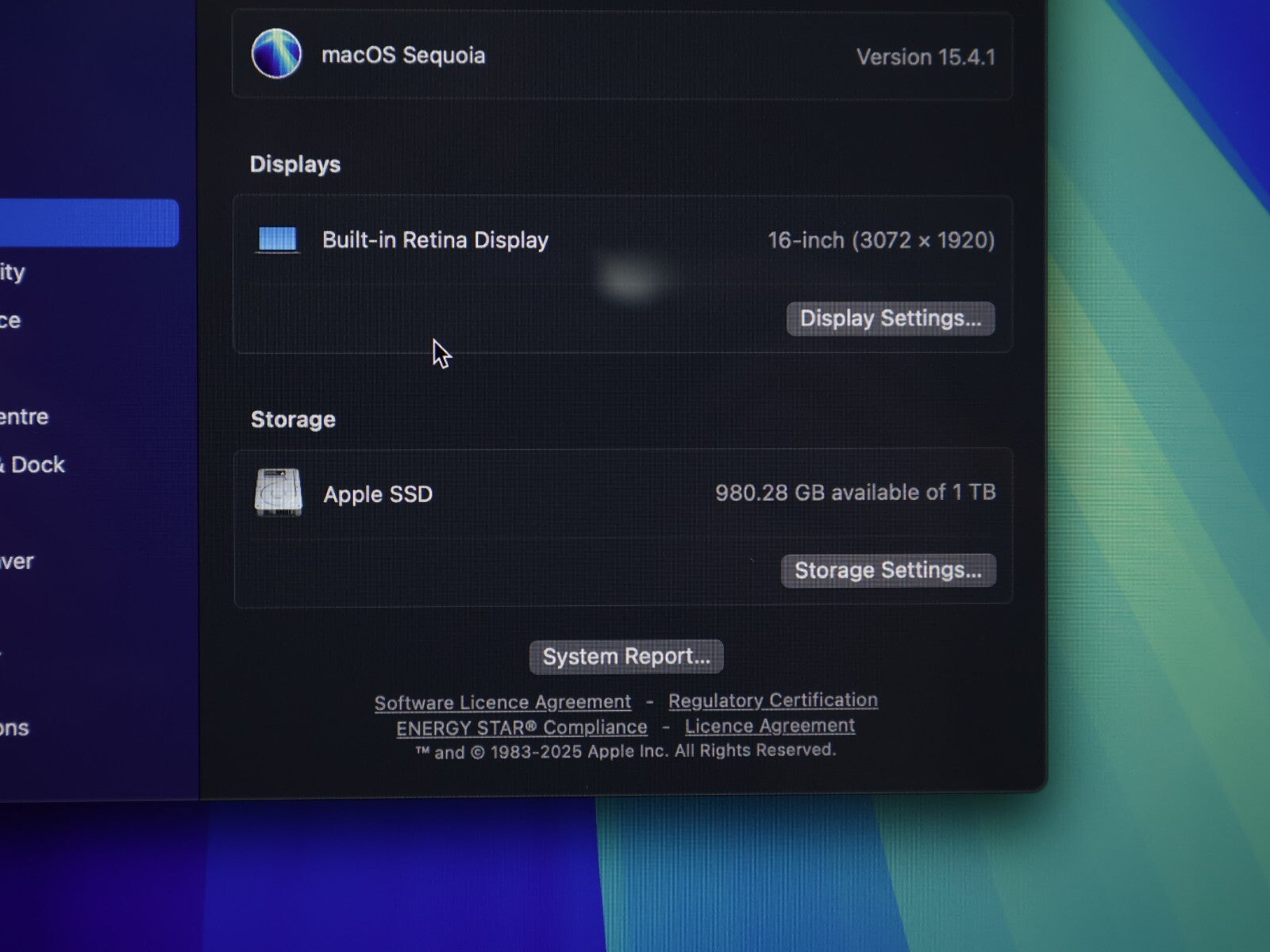The height and width of the screenshot is (952, 1270).
Task: Select the sidebar item ending in 'ity'
Action: [13, 272]
